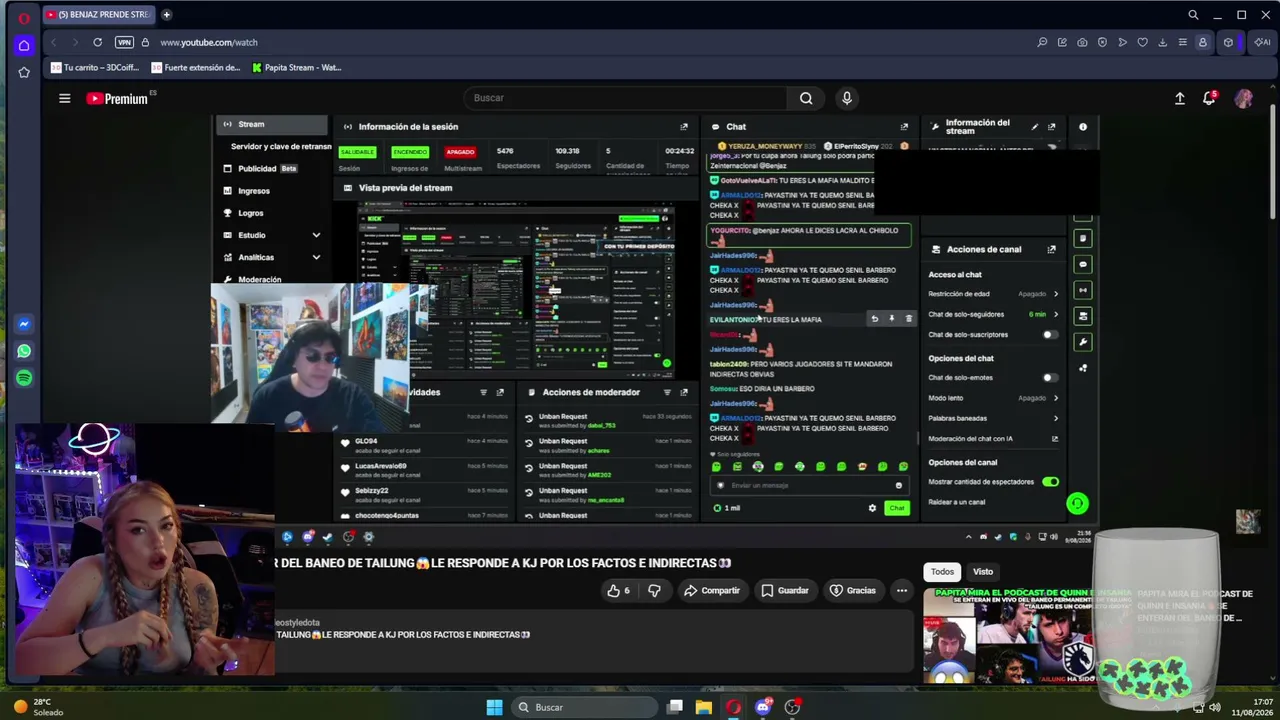Toggle Chat de solo-emotes switch
Image resolution: width=1280 pixels, height=720 pixels.
pyautogui.click(x=1050, y=378)
